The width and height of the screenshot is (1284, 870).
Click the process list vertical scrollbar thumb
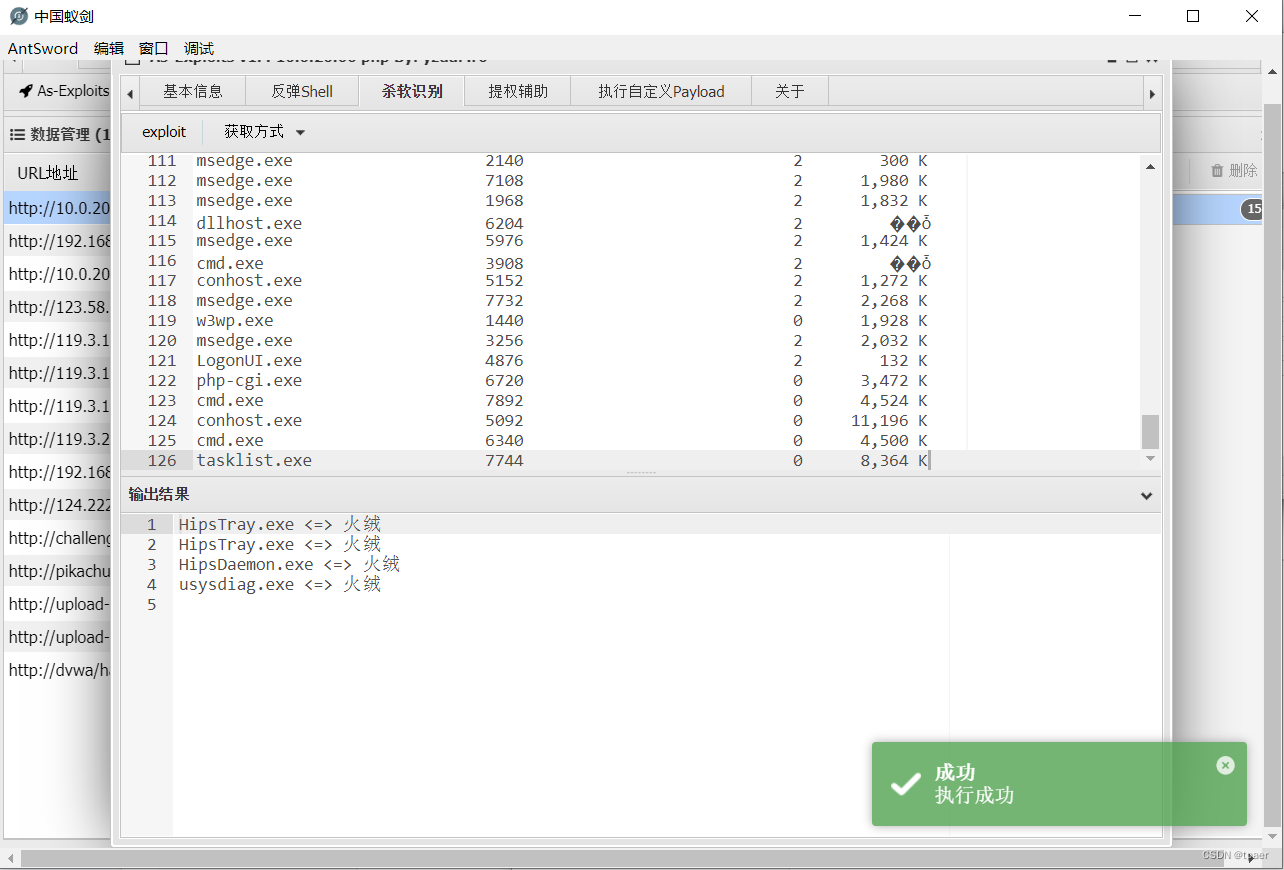1151,432
